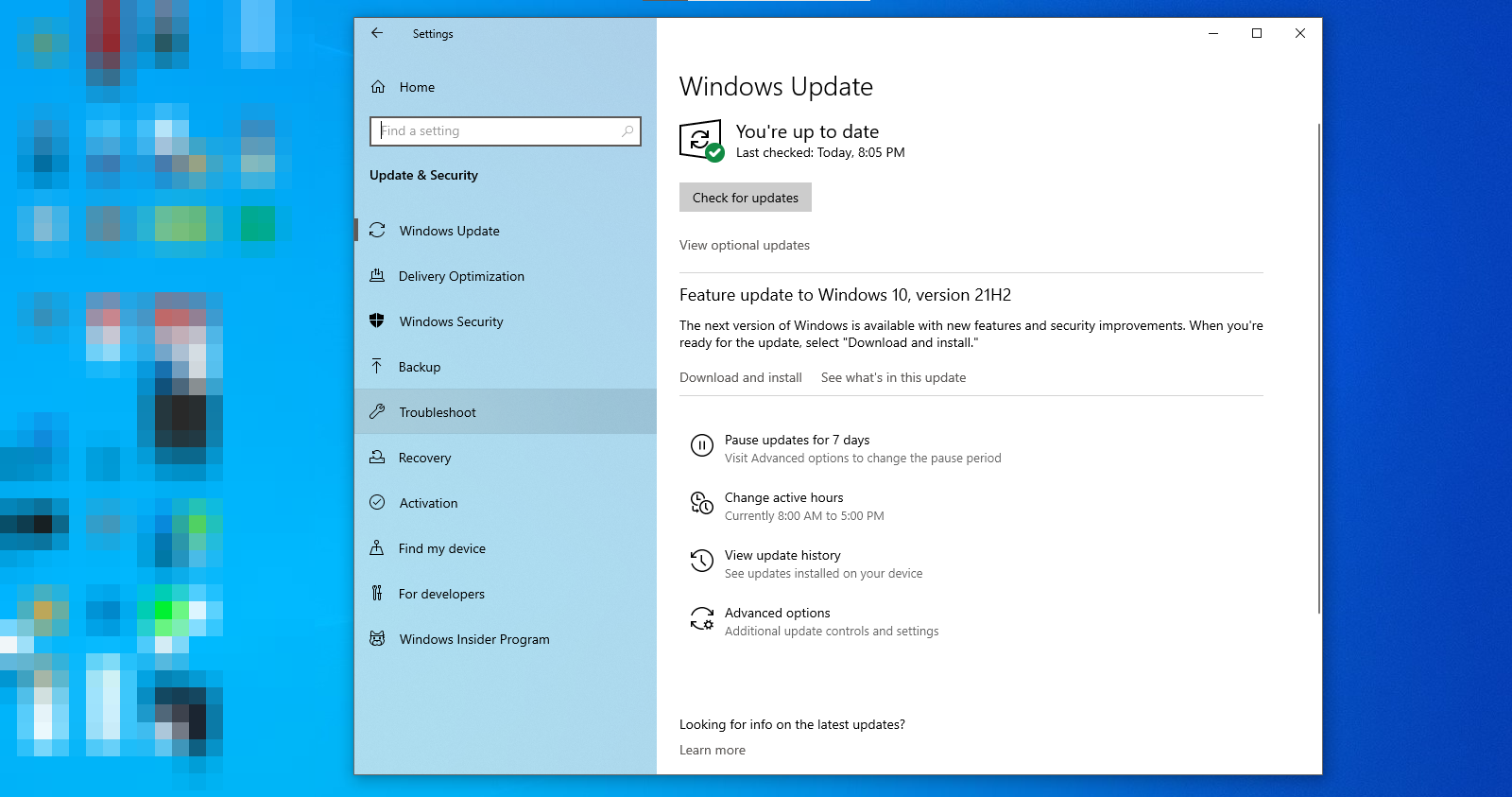The image size is (1512, 797).
Task: Click Download and install link
Action: (741, 377)
